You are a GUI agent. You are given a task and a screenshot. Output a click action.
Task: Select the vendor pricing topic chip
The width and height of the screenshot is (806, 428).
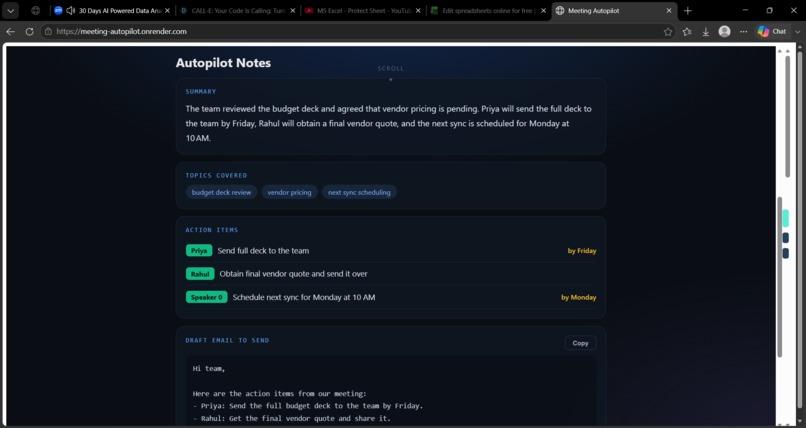(289, 192)
